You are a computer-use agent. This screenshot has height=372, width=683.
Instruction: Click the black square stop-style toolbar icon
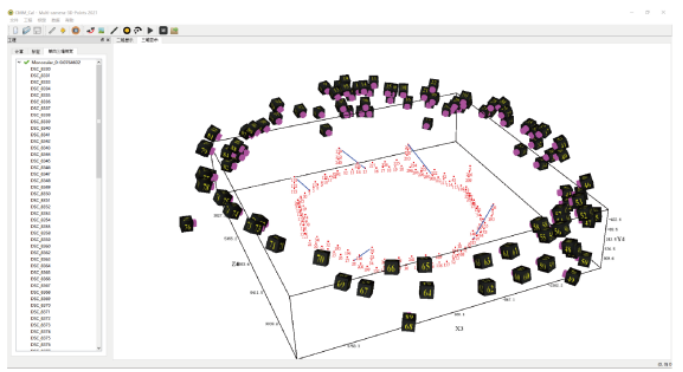click(163, 30)
